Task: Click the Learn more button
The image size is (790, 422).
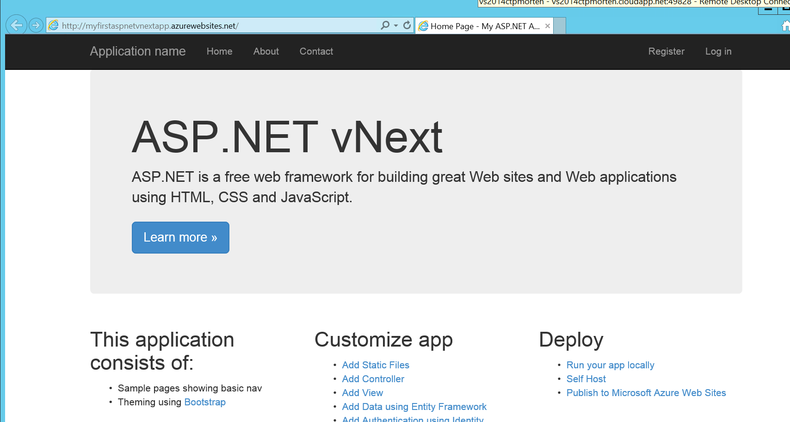Action: tap(180, 237)
